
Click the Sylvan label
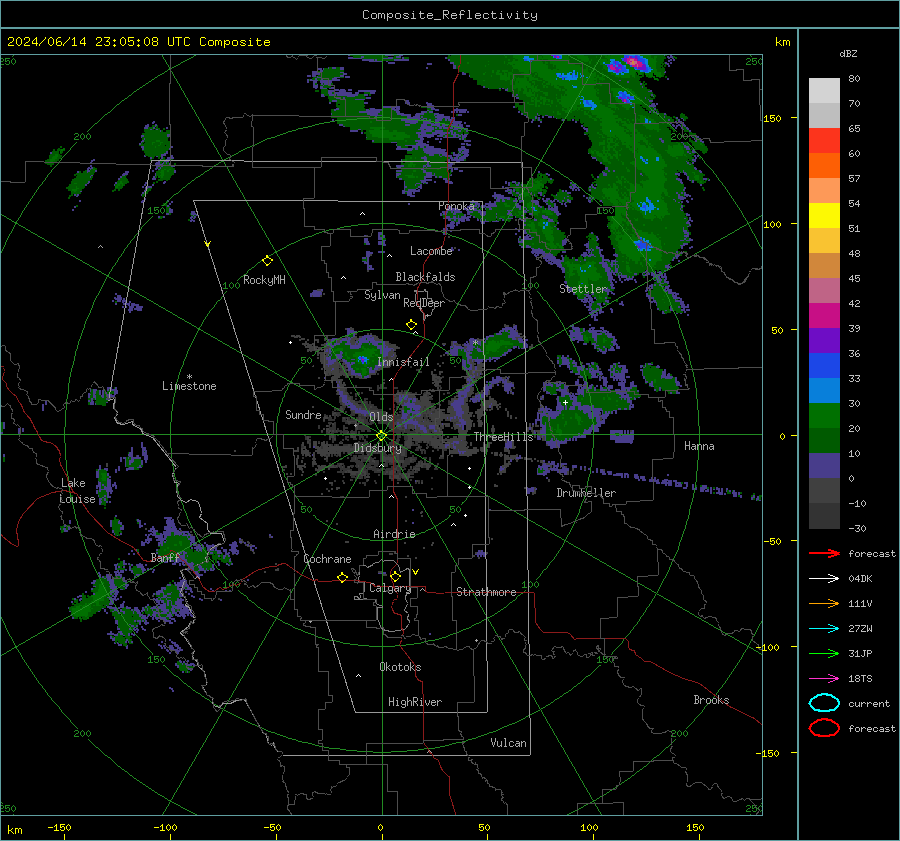click(382, 295)
